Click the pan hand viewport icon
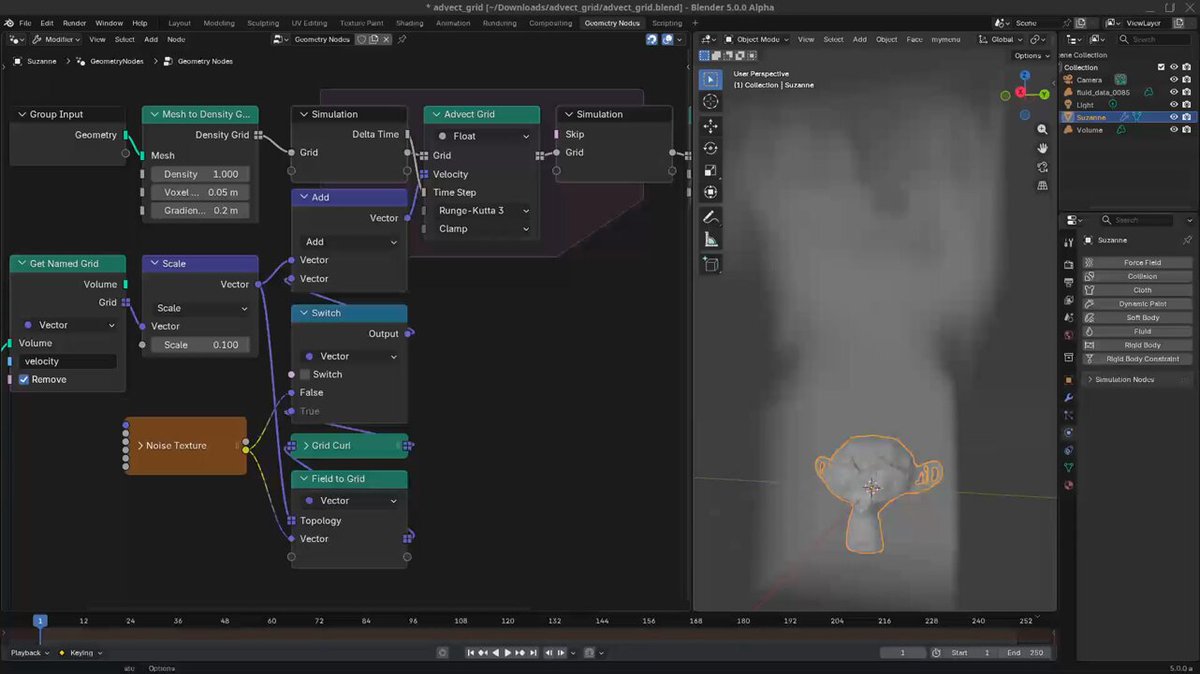 click(1042, 148)
